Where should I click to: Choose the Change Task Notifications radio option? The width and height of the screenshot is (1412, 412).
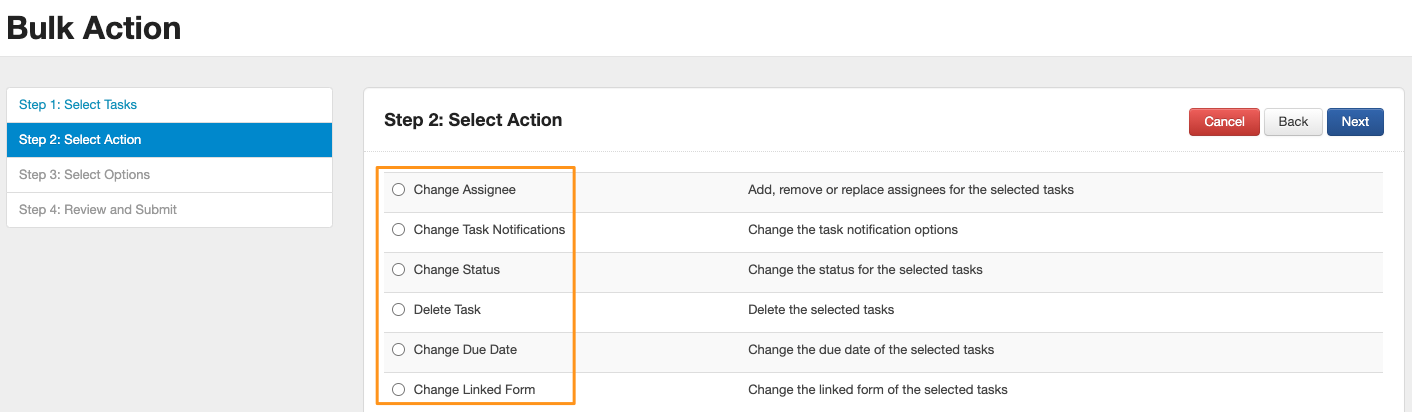pos(398,230)
